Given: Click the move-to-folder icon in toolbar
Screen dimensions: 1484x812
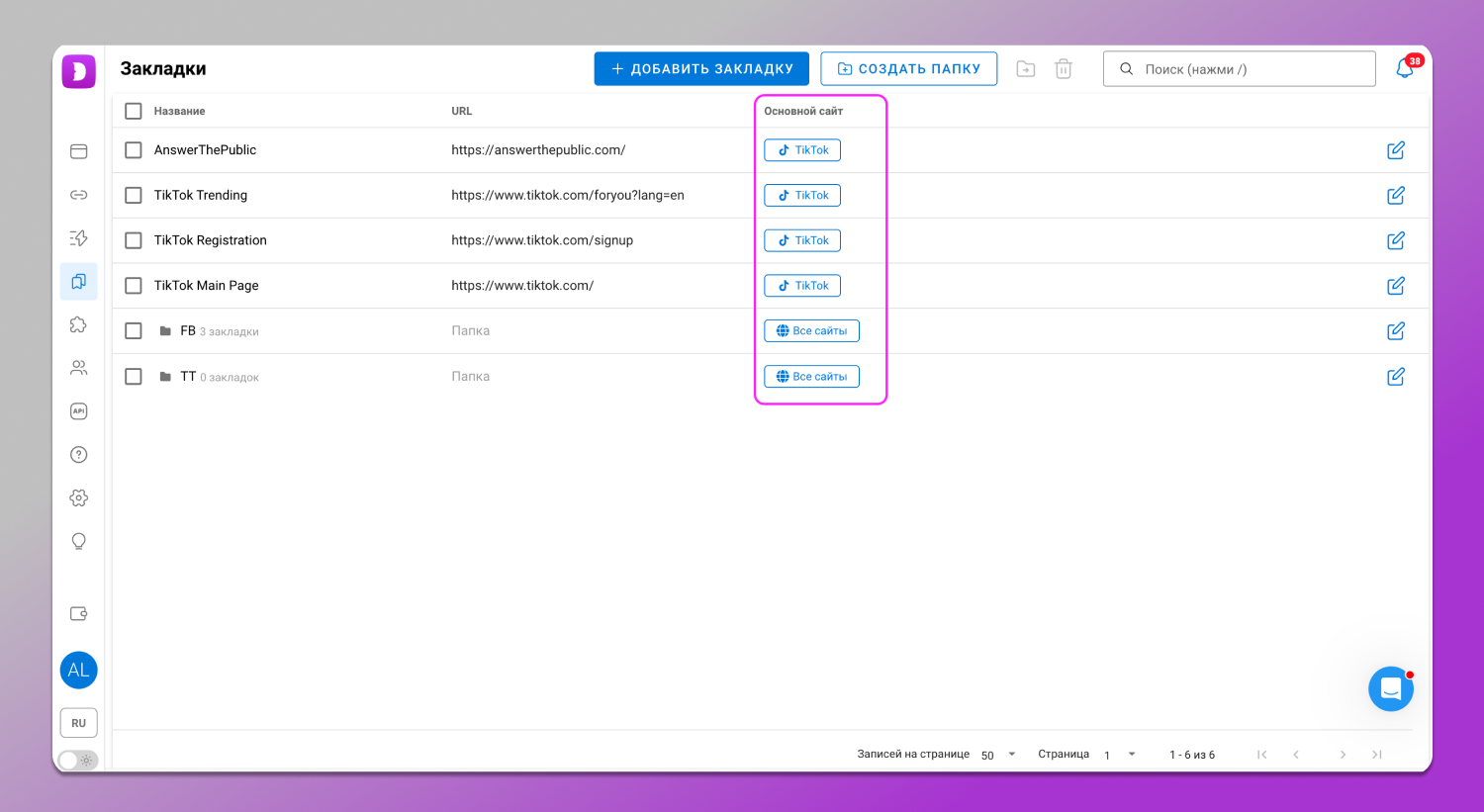Looking at the screenshot, I should pyautogui.click(x=1026, y=69).
